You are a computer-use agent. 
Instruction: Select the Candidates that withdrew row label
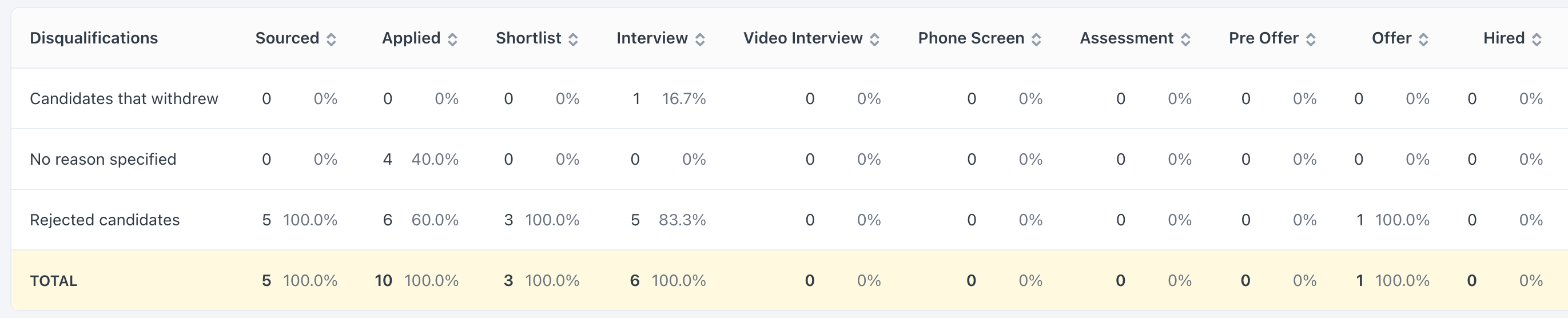(x=124, y=99)
